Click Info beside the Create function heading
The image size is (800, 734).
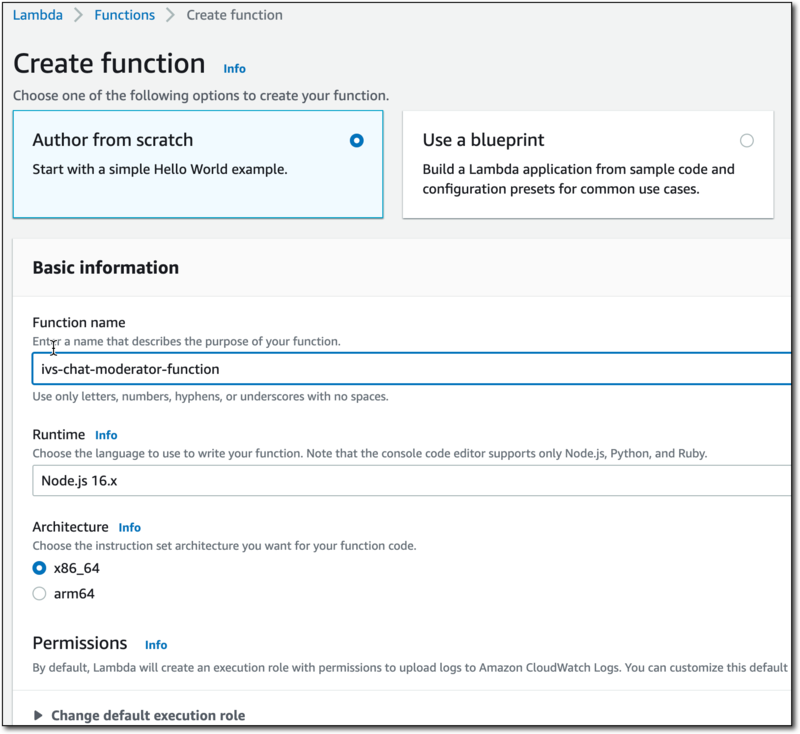(x=234, y=68)
